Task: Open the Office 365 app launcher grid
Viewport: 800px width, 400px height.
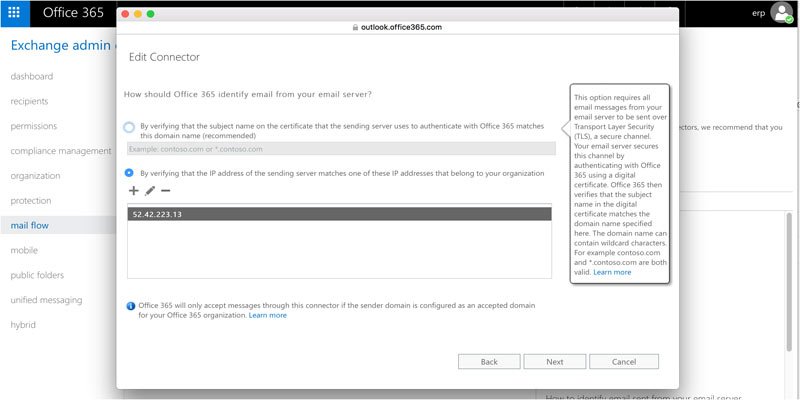Action: coord(14,13)
